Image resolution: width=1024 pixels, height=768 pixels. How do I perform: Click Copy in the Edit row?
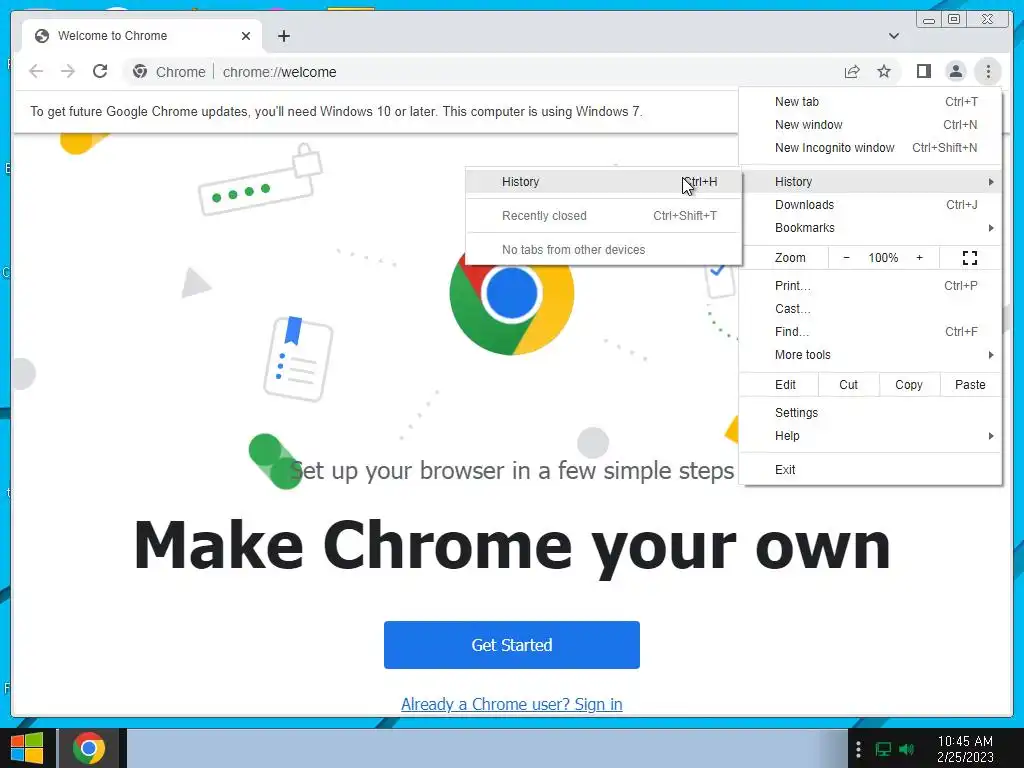click(909, 385)
